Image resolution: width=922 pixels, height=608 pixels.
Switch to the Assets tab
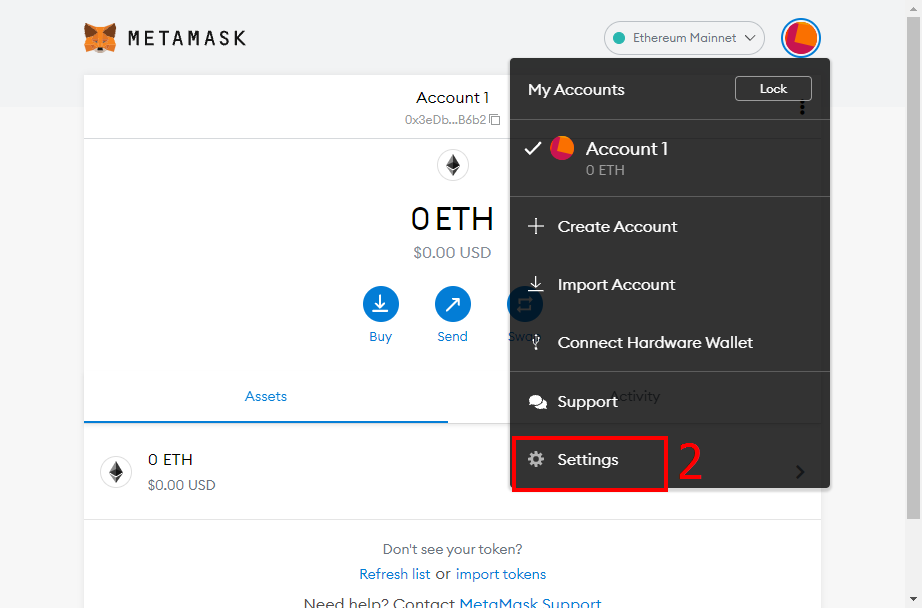pos(266,397)
